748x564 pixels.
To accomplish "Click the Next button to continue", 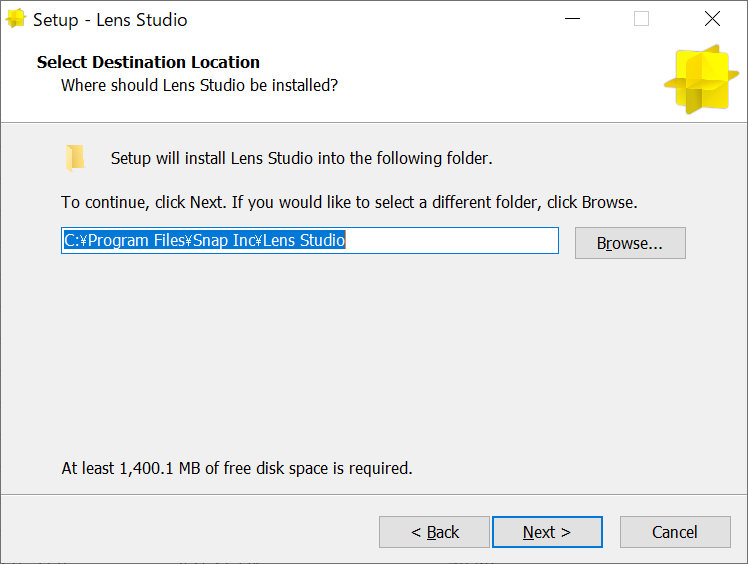I will [547, 532].
